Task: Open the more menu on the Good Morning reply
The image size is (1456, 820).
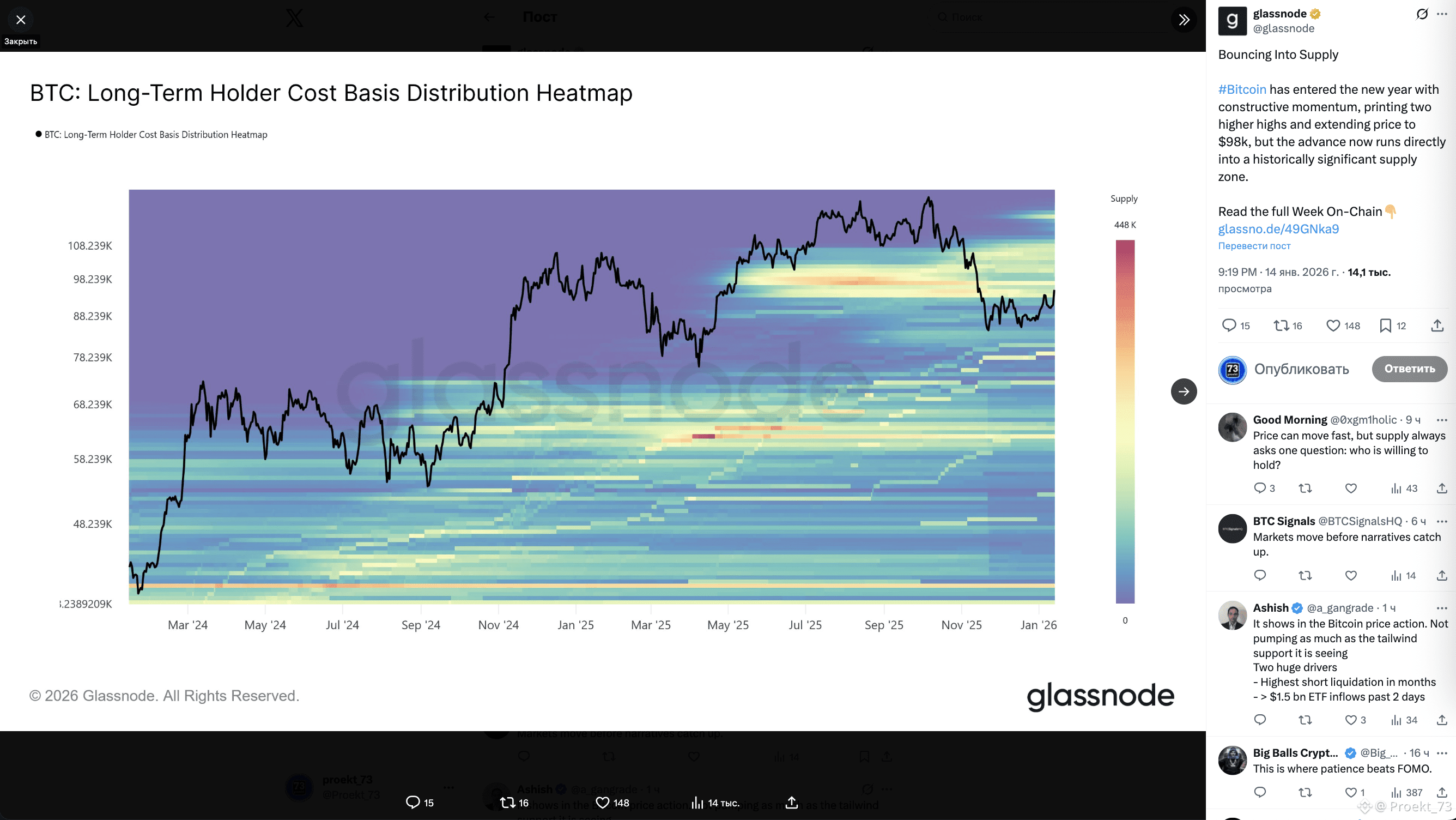Action: coord(1442,420)
